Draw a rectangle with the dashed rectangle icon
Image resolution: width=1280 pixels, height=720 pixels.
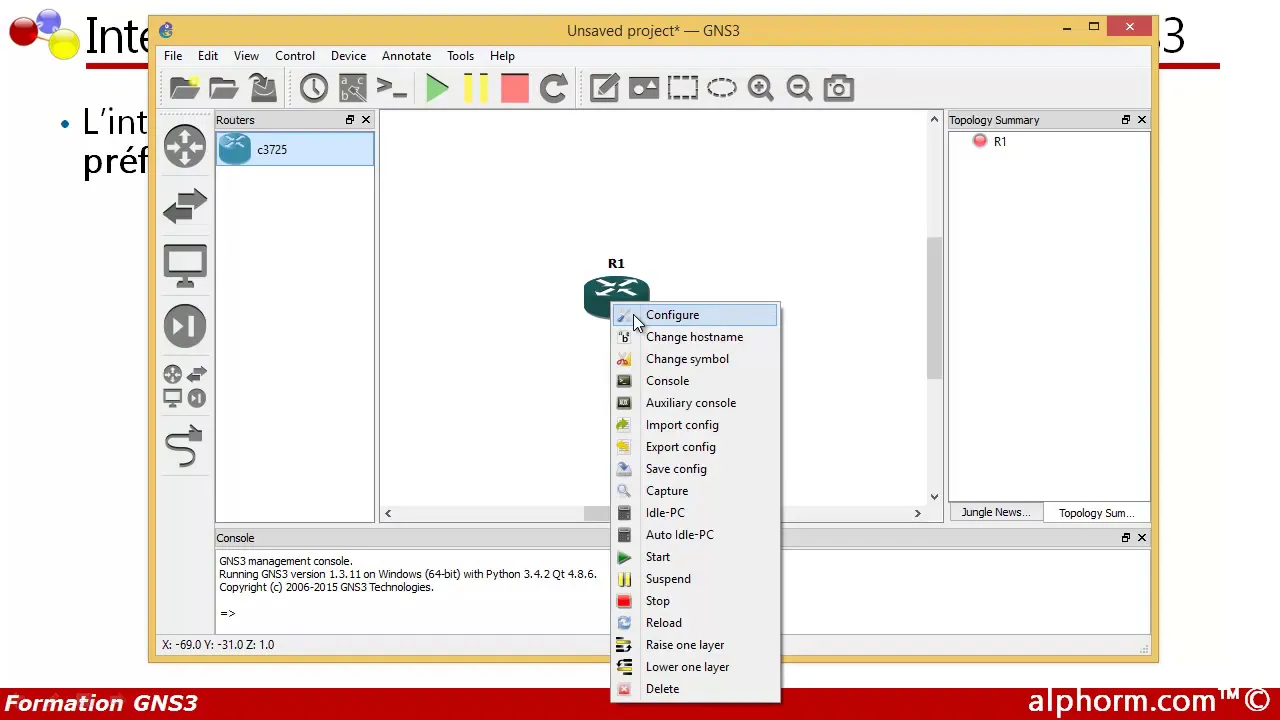click(682, 88)
